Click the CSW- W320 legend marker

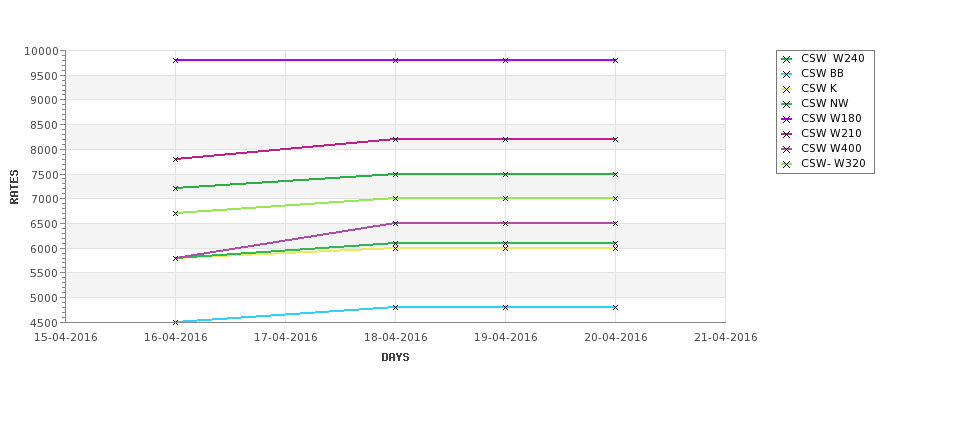click(x=787, y=164)
